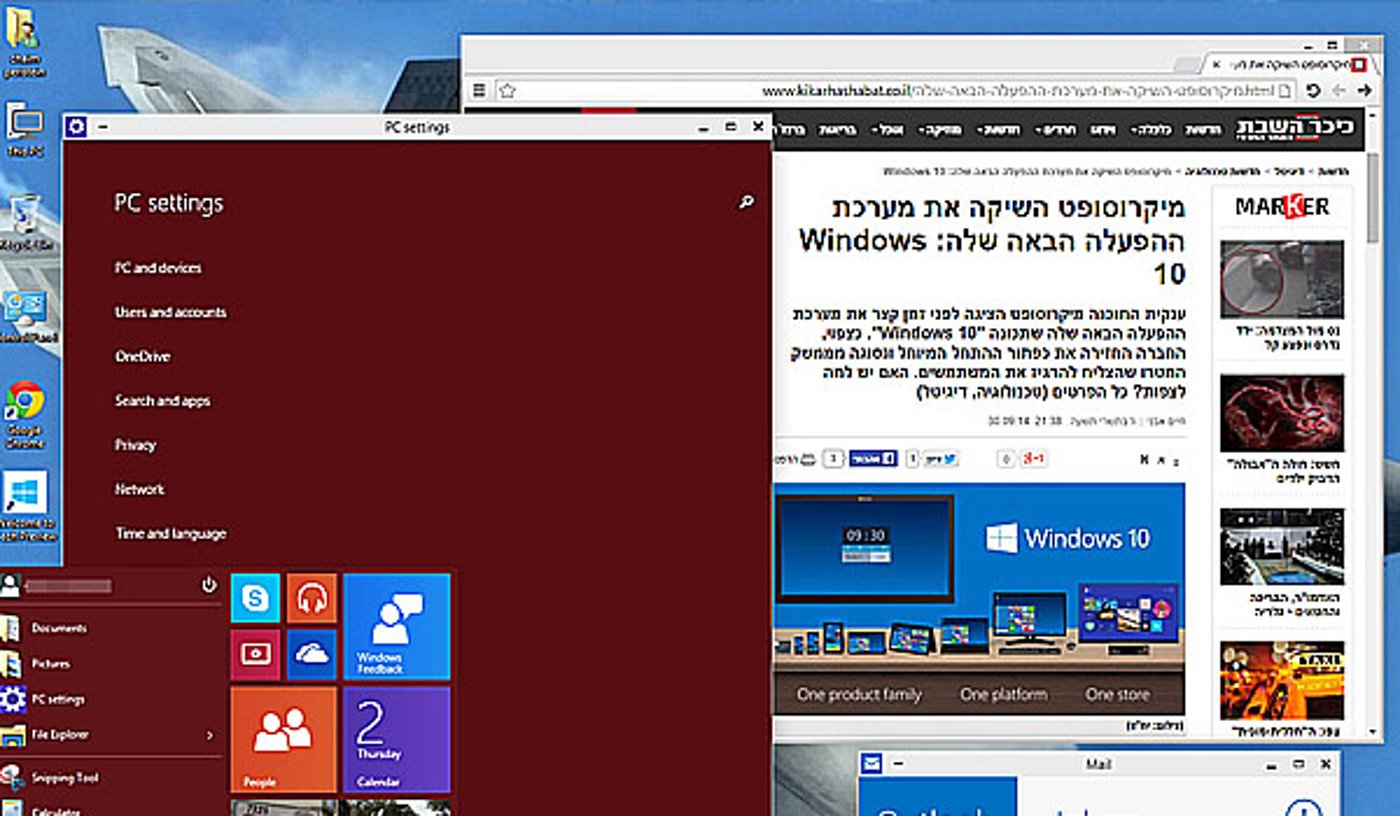Open the first Marker sidebar thumbnail
The height and width of the screenshot is (816, 1400).
1282,279
